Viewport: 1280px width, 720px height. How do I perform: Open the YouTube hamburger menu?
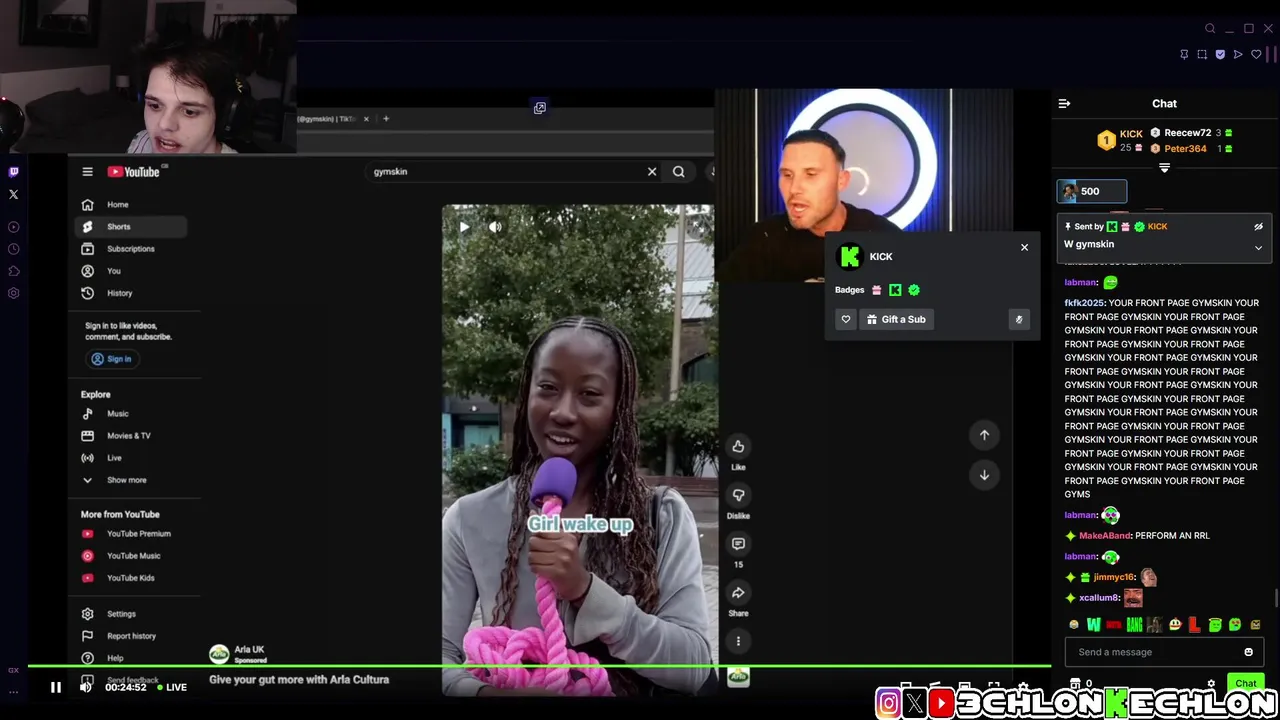[87, 172]
